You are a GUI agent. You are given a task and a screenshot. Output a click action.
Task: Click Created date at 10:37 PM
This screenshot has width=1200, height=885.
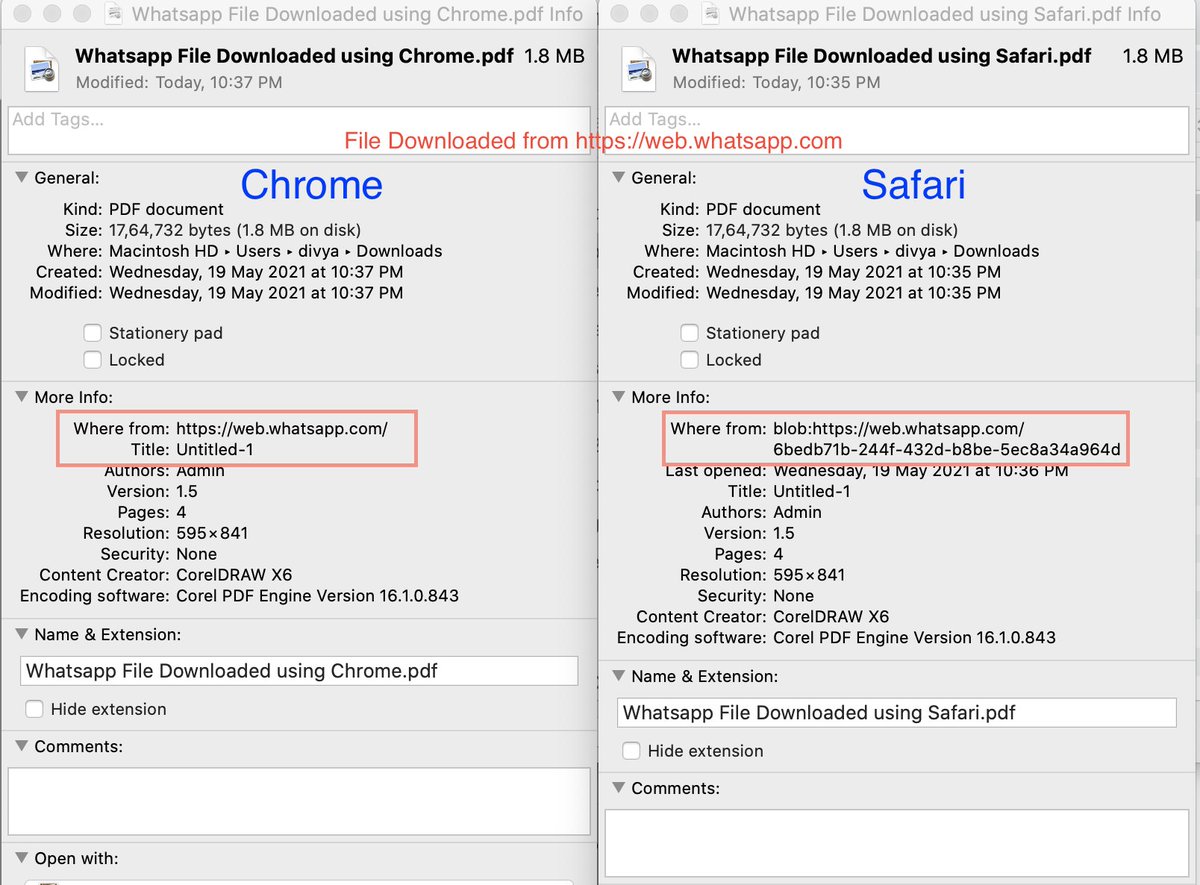click(x=256, y=272)
